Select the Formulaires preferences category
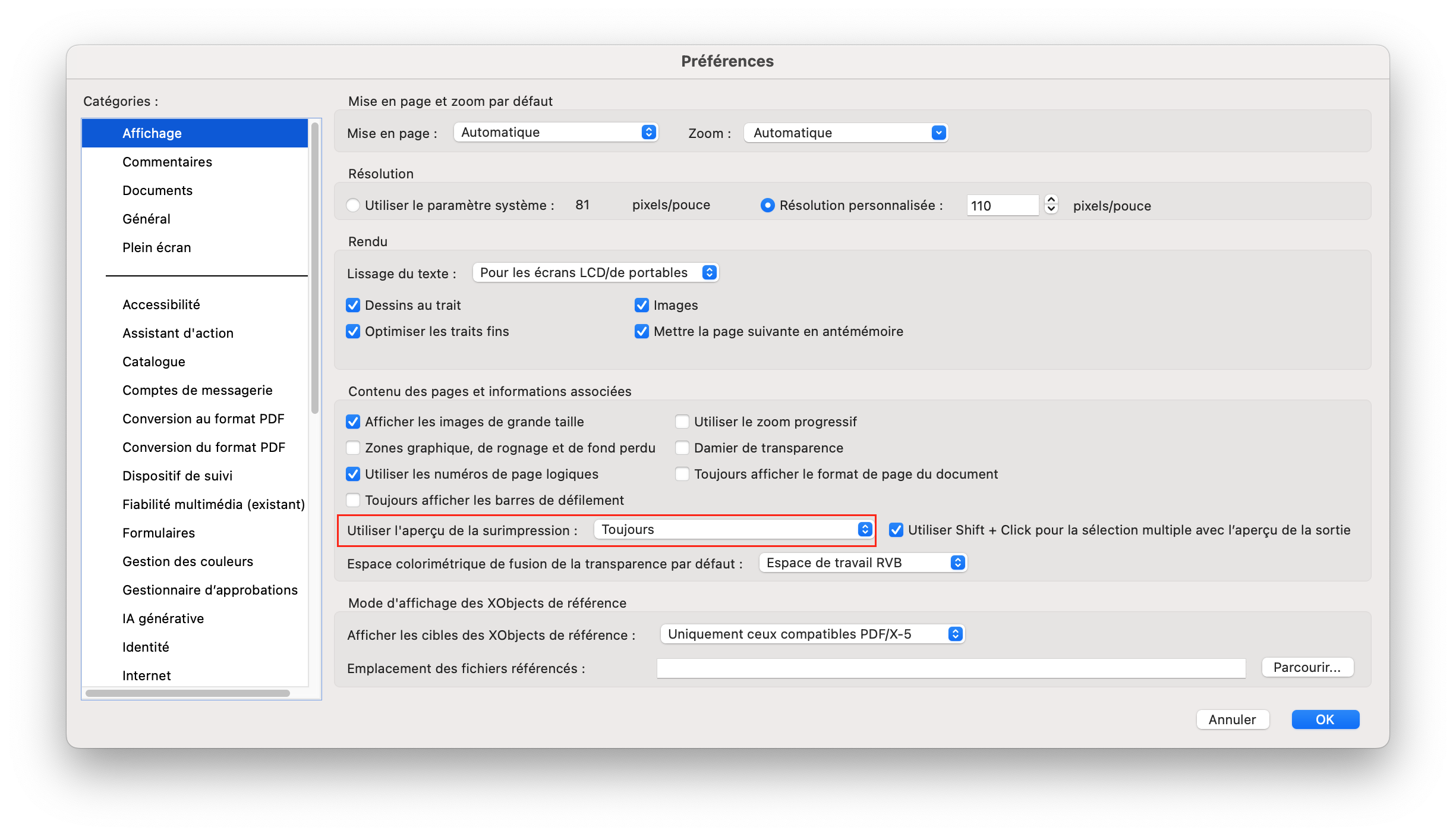Screen dimensions: 1456x836 click(x=159, y=533)
